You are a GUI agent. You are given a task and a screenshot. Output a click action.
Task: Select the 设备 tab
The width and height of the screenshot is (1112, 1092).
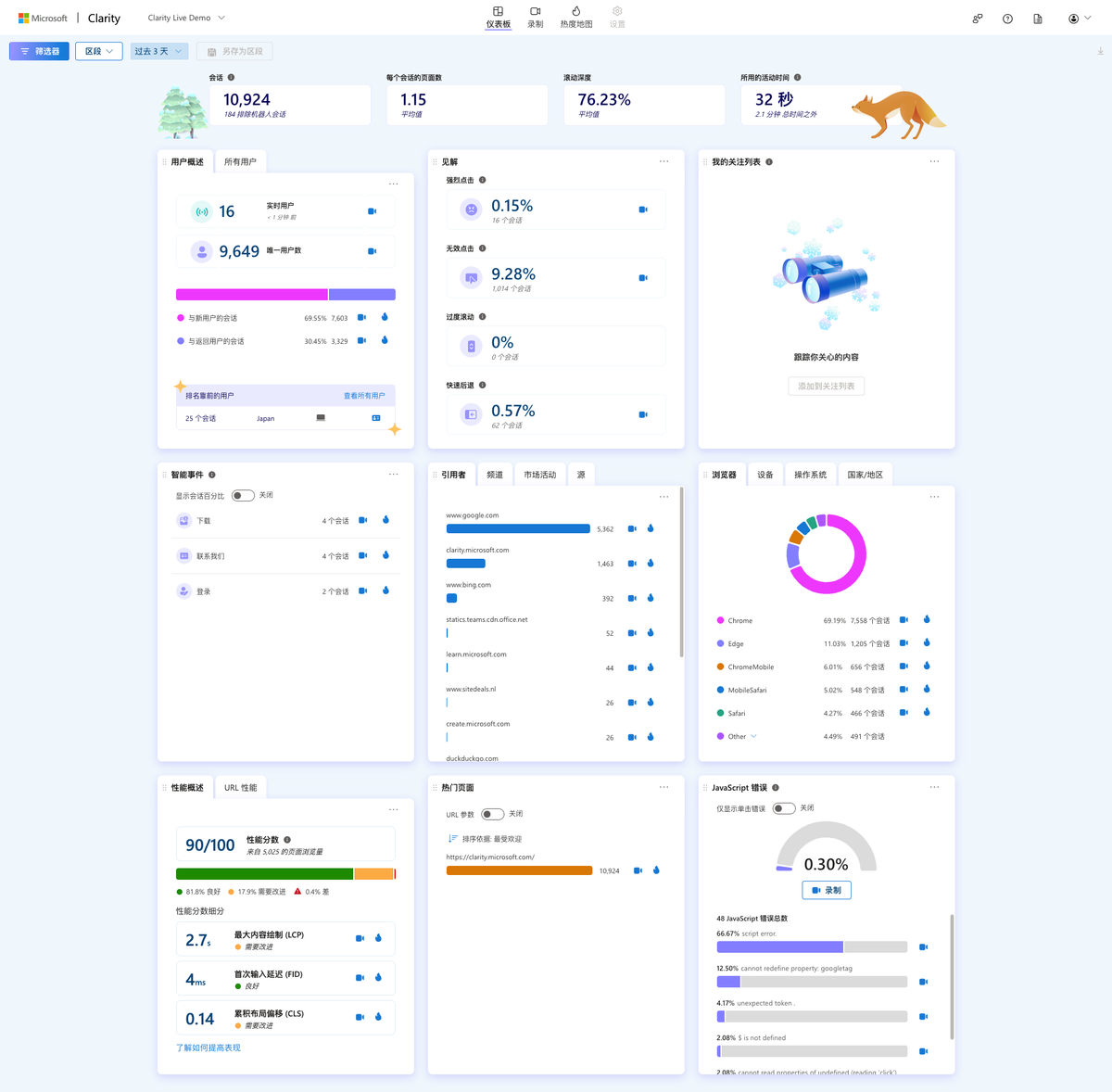(x=764, y=475)
